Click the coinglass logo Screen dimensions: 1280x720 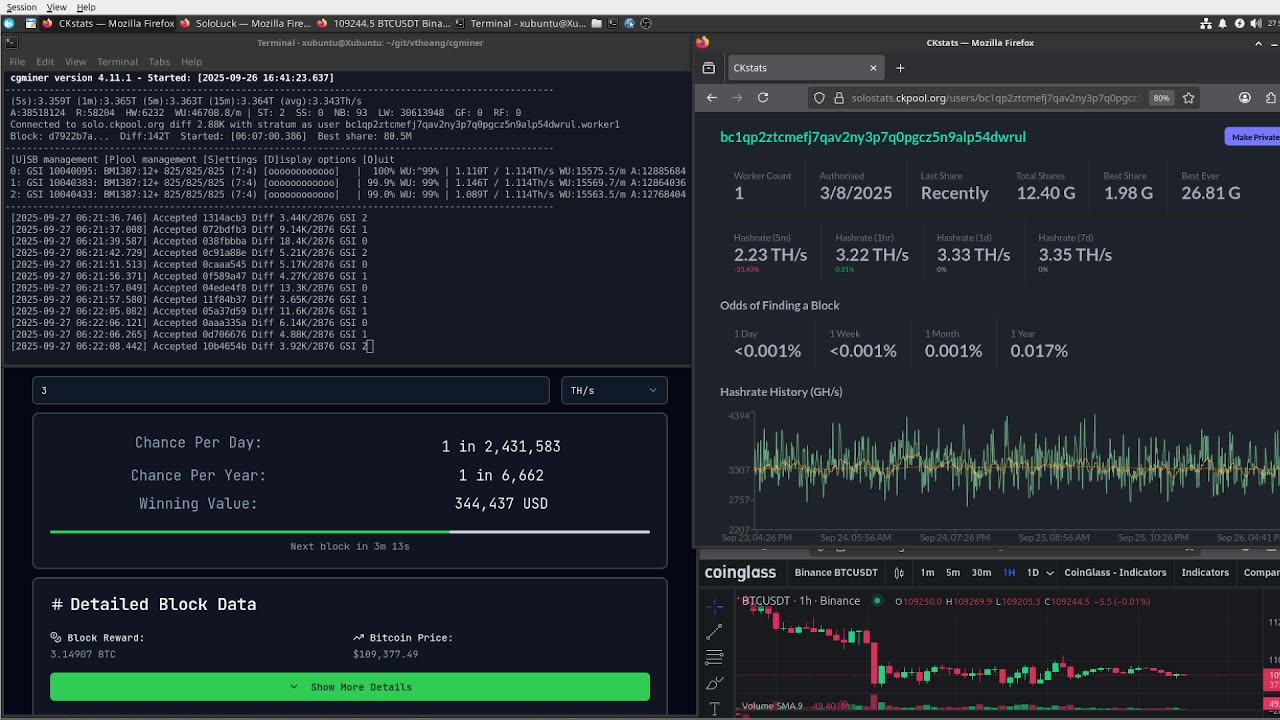click(x=740, y=573)
